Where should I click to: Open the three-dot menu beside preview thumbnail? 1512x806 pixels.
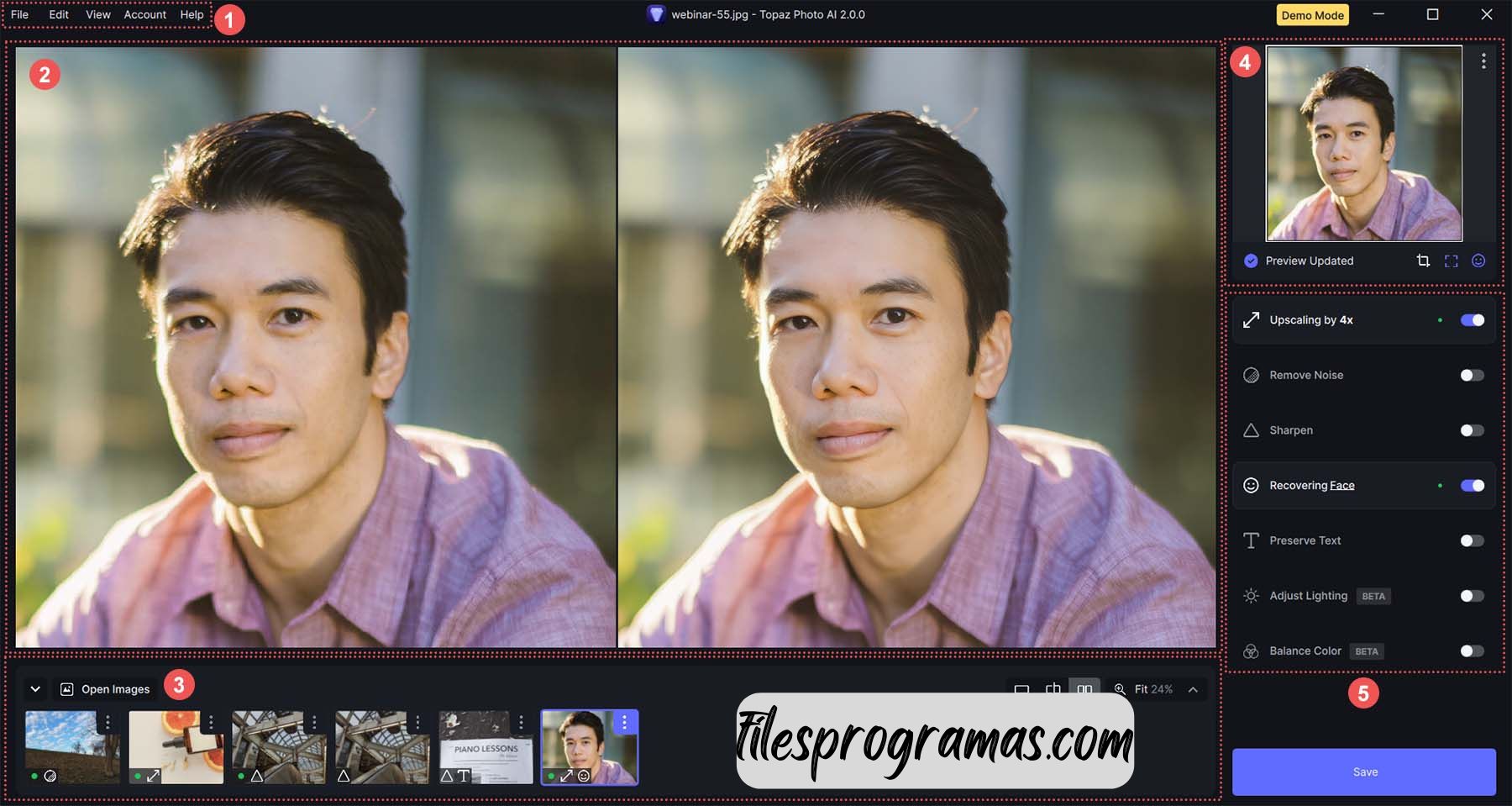click(1483, 61)
